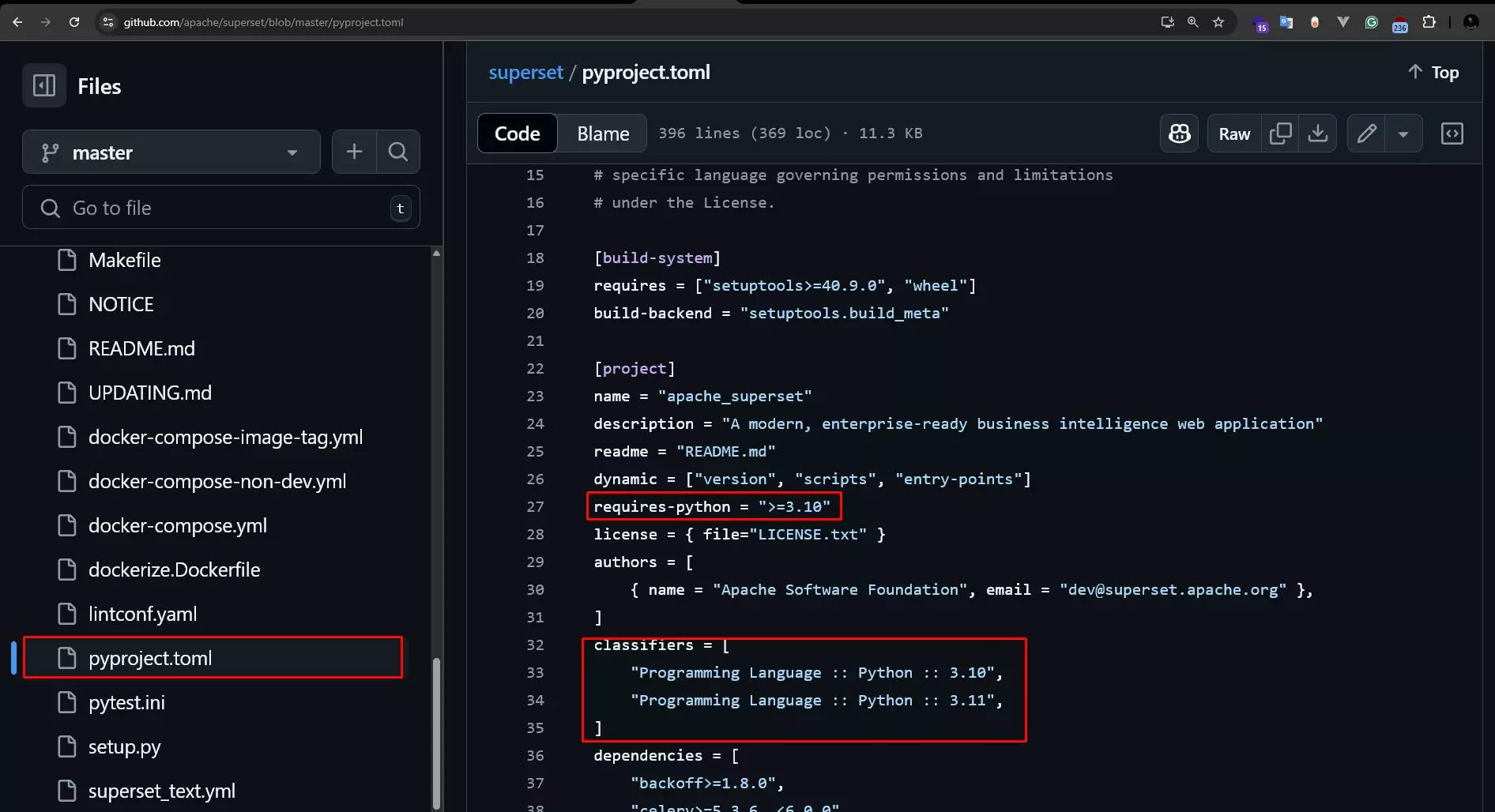Click the install app icon in address bar
This screenshot has height=812, width=1495.
coord(1167,22)
